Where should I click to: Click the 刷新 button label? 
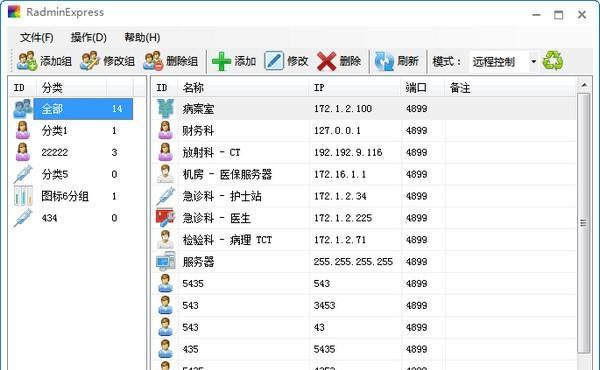pos(408,61)
